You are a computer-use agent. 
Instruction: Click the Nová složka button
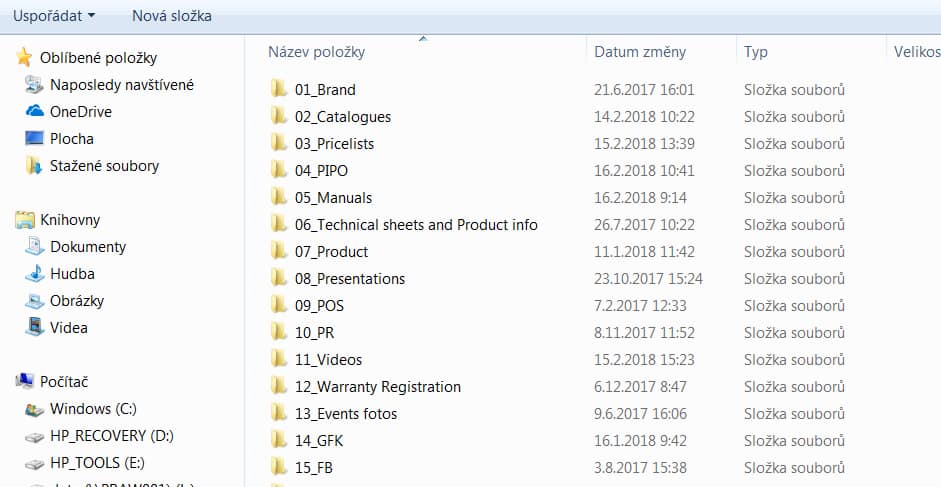[x=171, y=16]
